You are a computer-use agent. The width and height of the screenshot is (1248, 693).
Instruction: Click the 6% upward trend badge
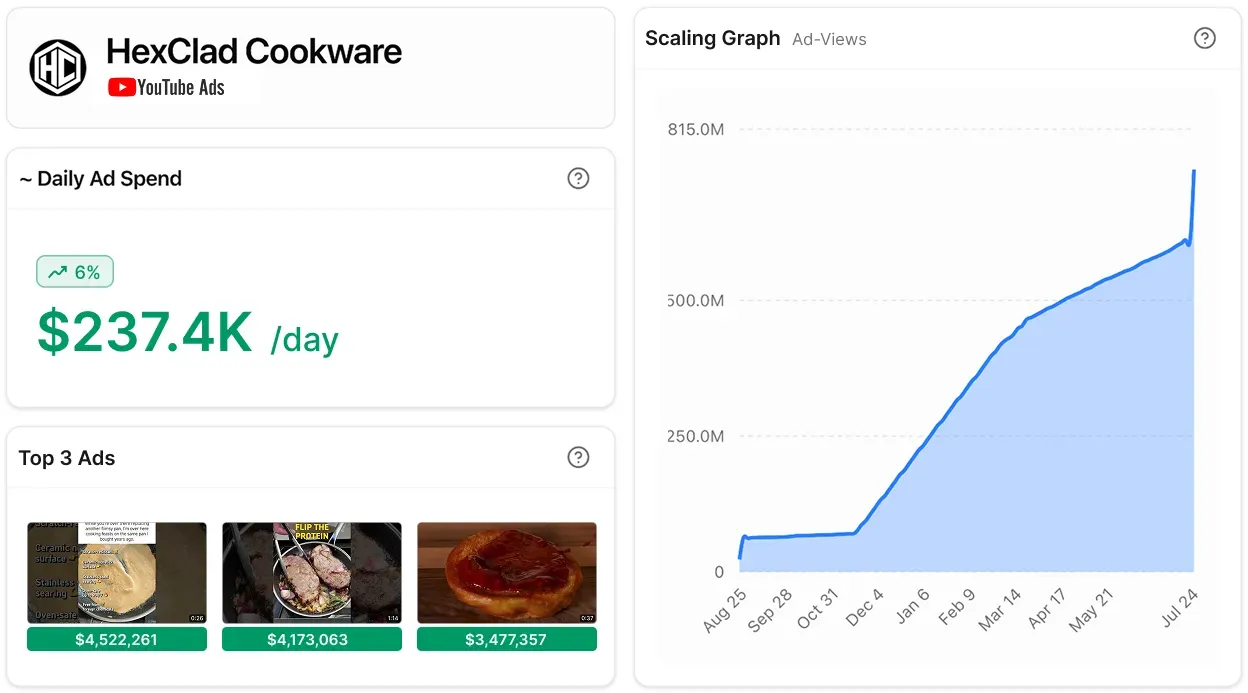(75, 272)
